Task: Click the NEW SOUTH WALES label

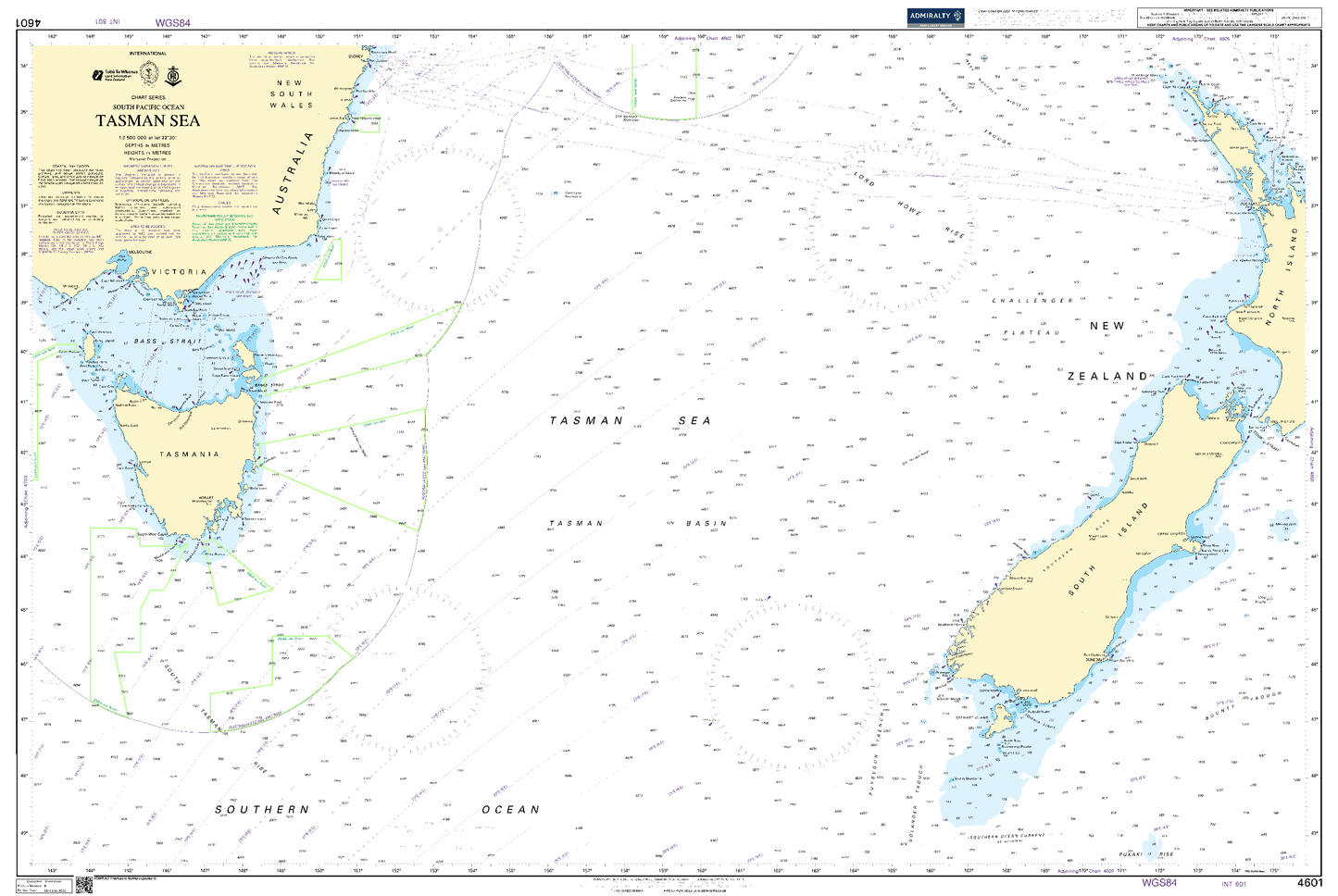Action: point(292,93)
